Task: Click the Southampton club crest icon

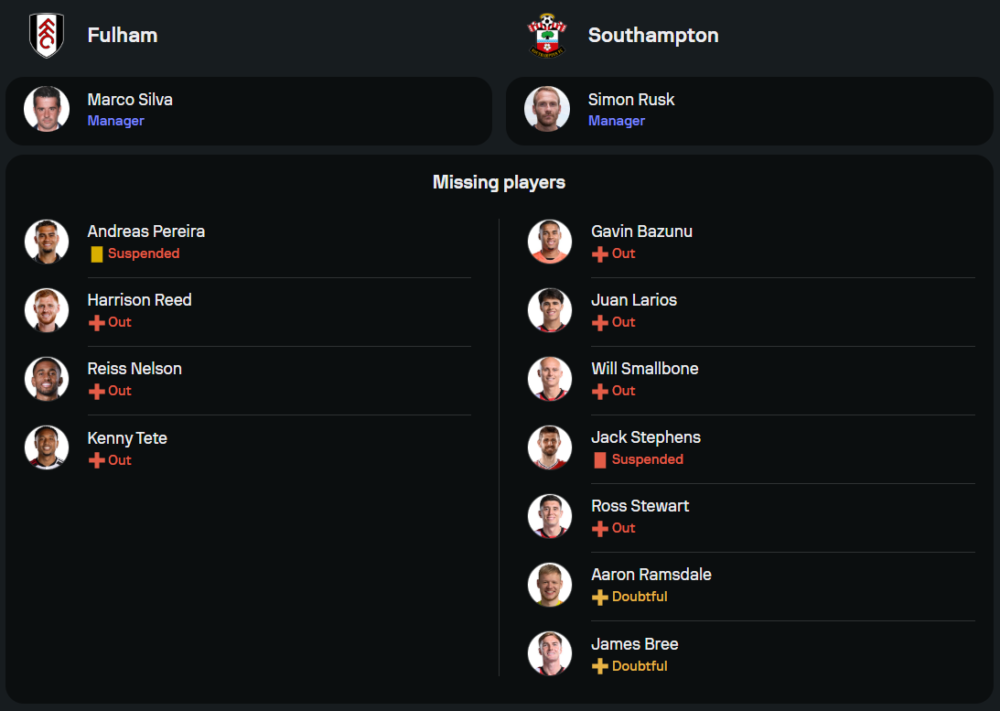Action: coord(547,35)
